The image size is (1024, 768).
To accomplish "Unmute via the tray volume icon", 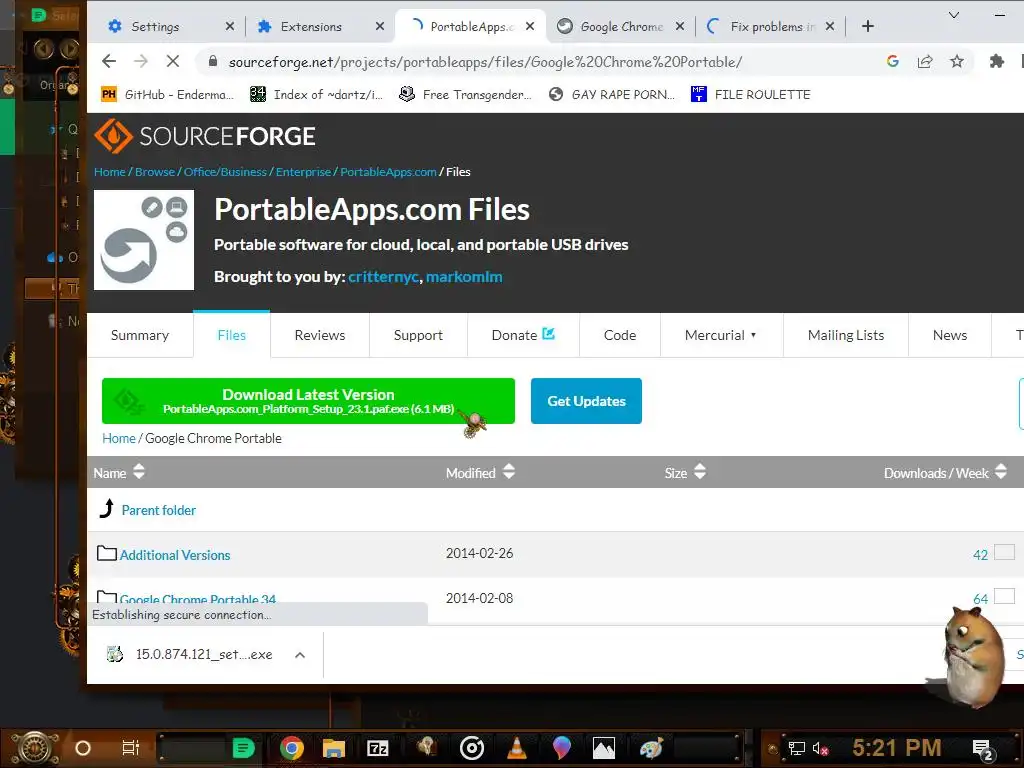I will (x=820, y=748).
